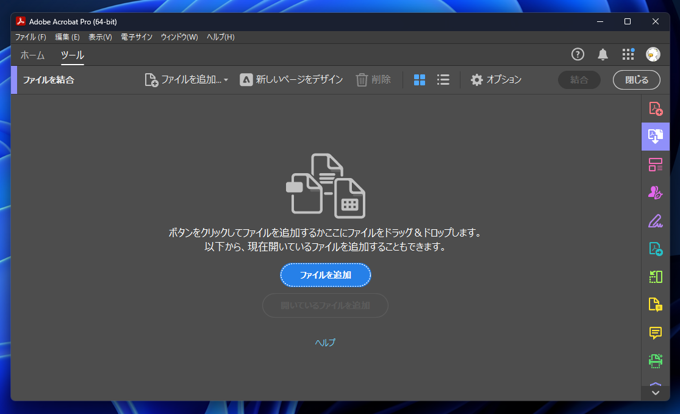Screen dimensions: 680x414
Task: Click the 閉じる button
Action: tap(637, 80)
